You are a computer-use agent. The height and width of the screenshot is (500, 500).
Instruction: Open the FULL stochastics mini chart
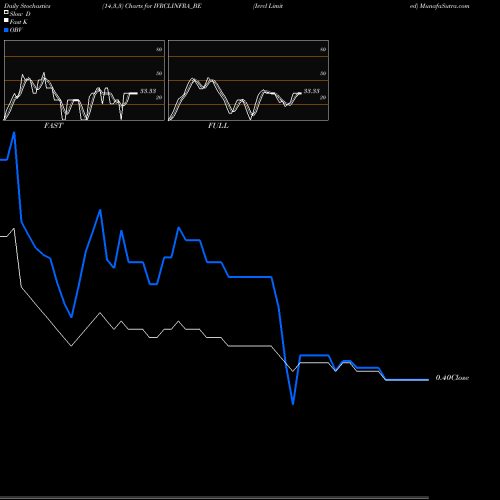(x=248, y=80)
